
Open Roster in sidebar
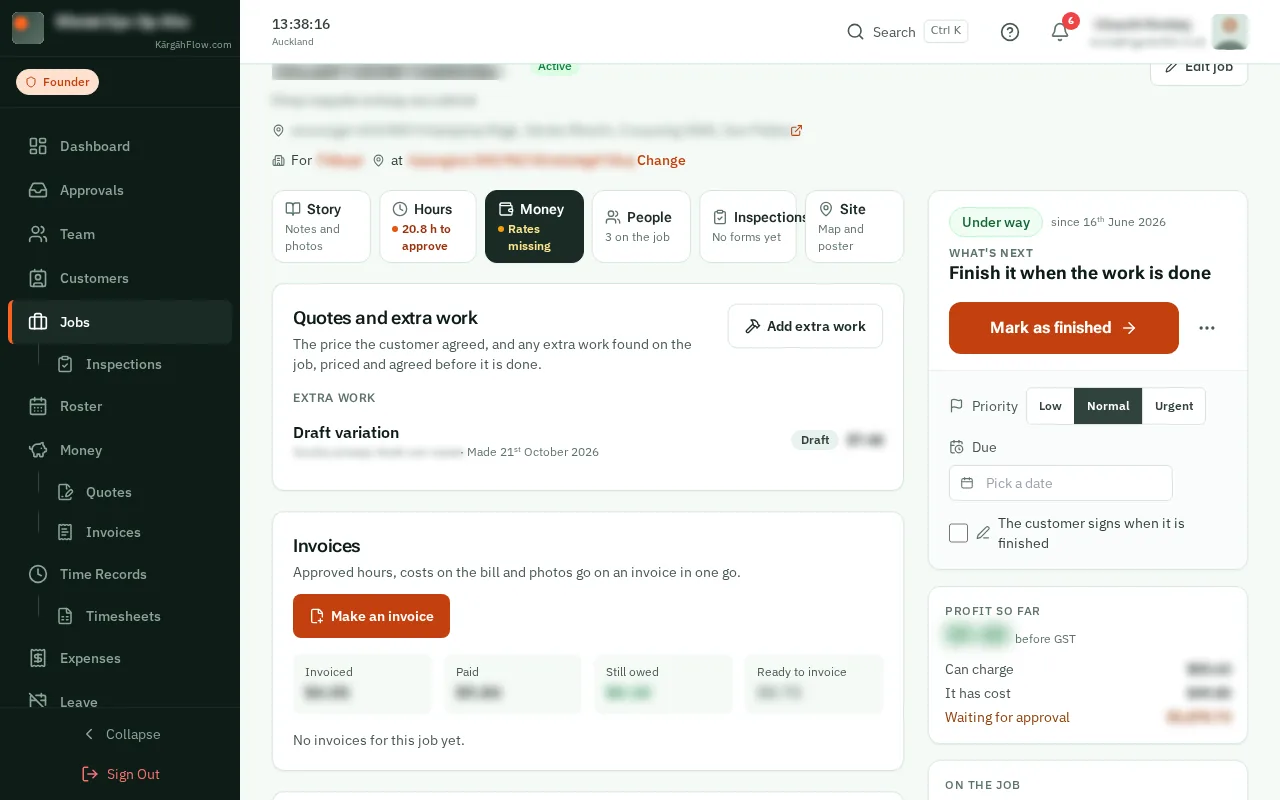click(x=120, y=406)
